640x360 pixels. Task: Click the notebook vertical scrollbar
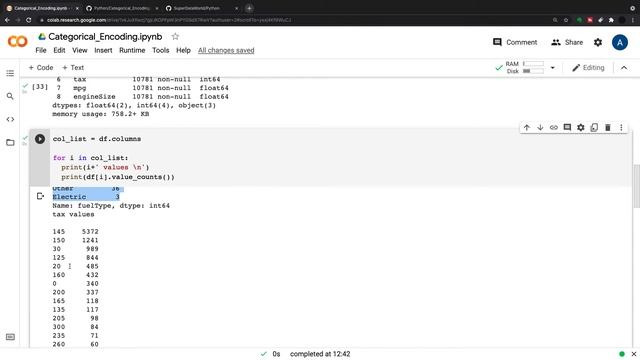click(x=636, y=186)
